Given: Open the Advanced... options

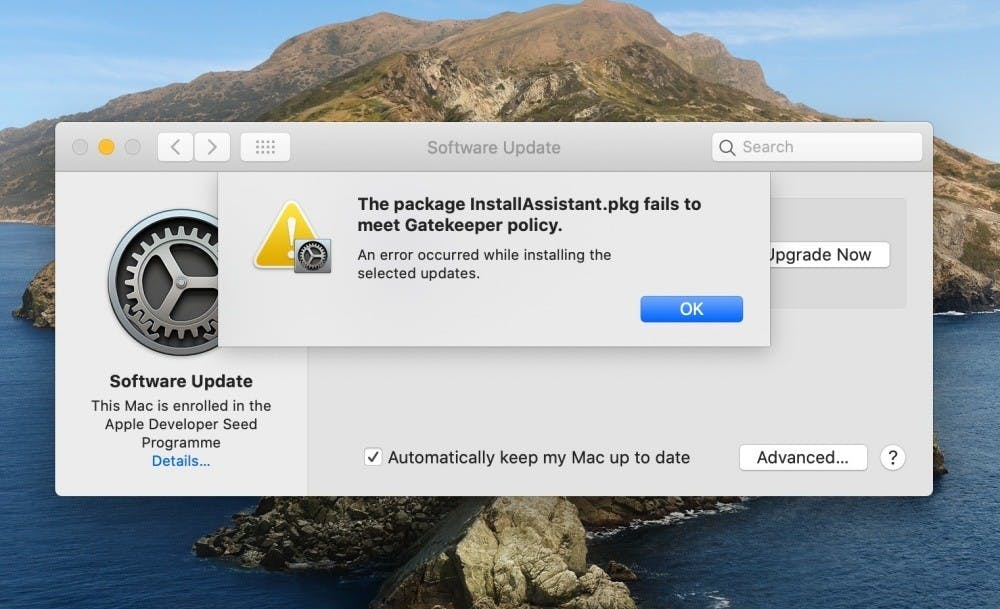Looking at the screenshot, I should pos(803,457).
